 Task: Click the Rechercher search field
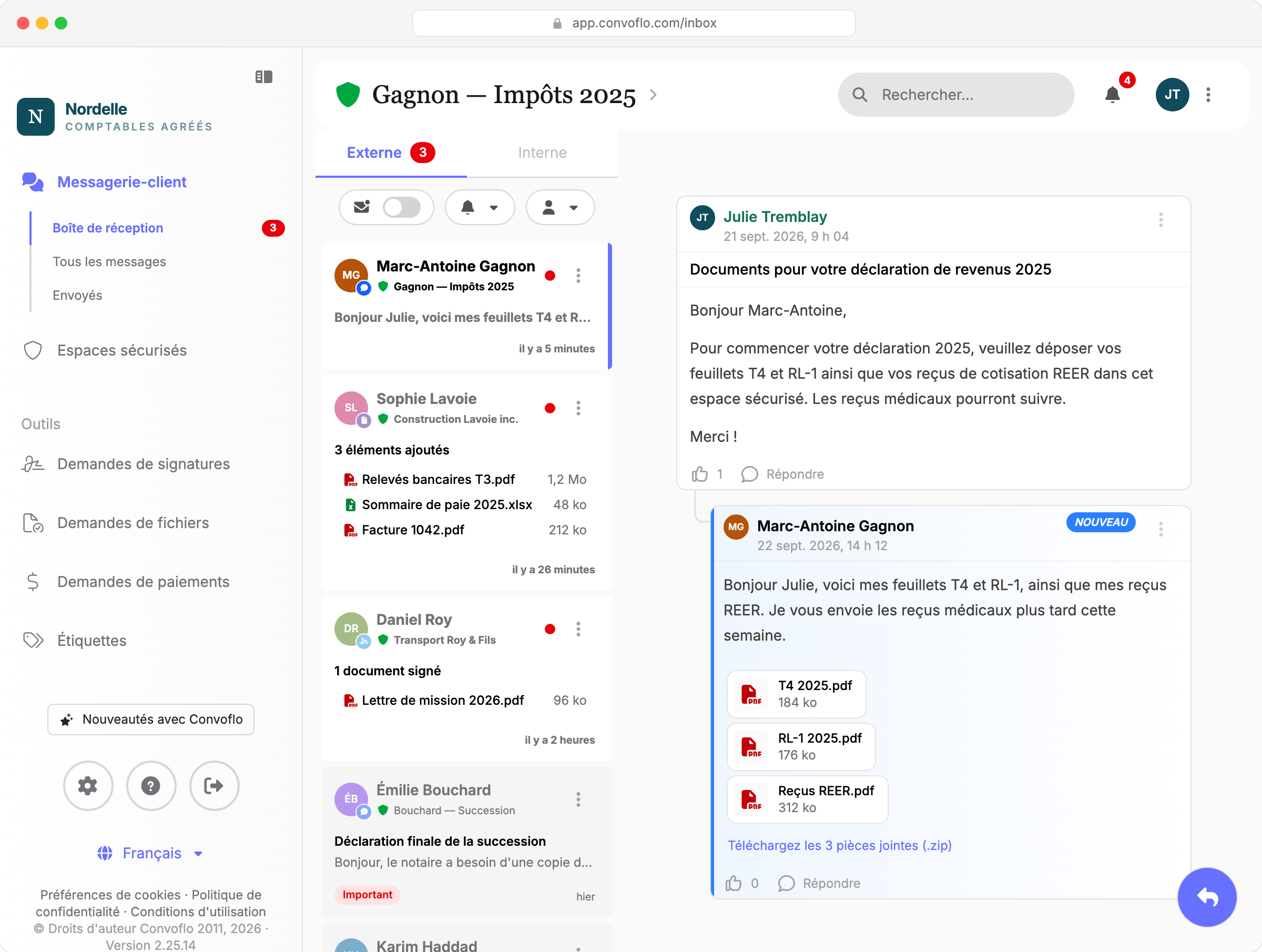point(955,95)
